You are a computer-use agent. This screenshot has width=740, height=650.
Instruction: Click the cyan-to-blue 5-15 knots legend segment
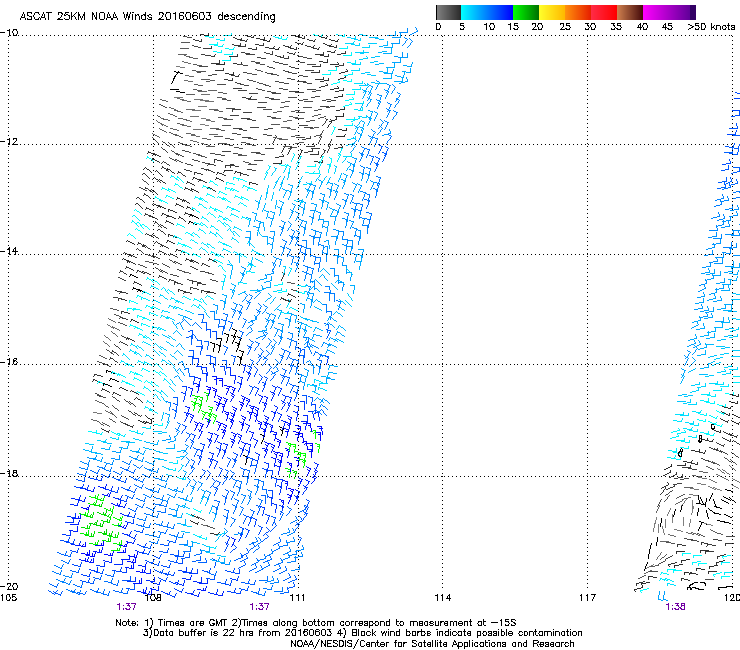[487, 12]
